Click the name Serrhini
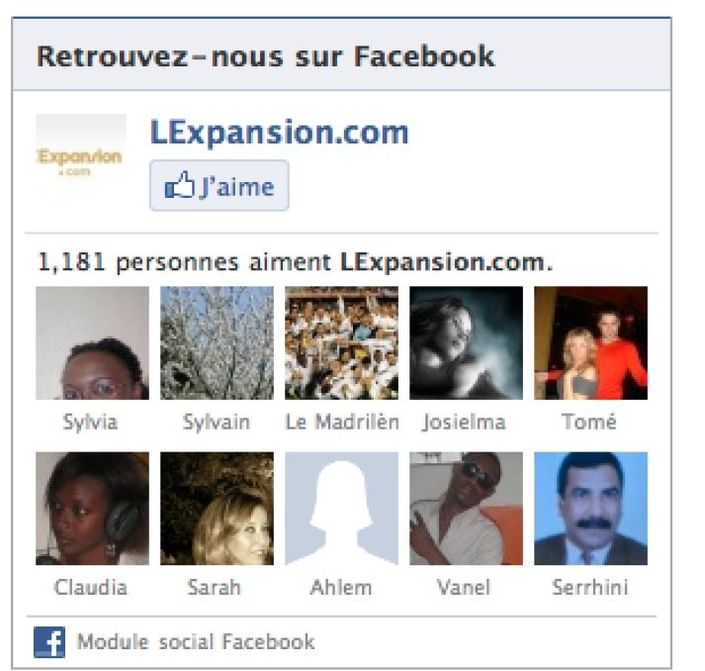 [x=590, y=587]
